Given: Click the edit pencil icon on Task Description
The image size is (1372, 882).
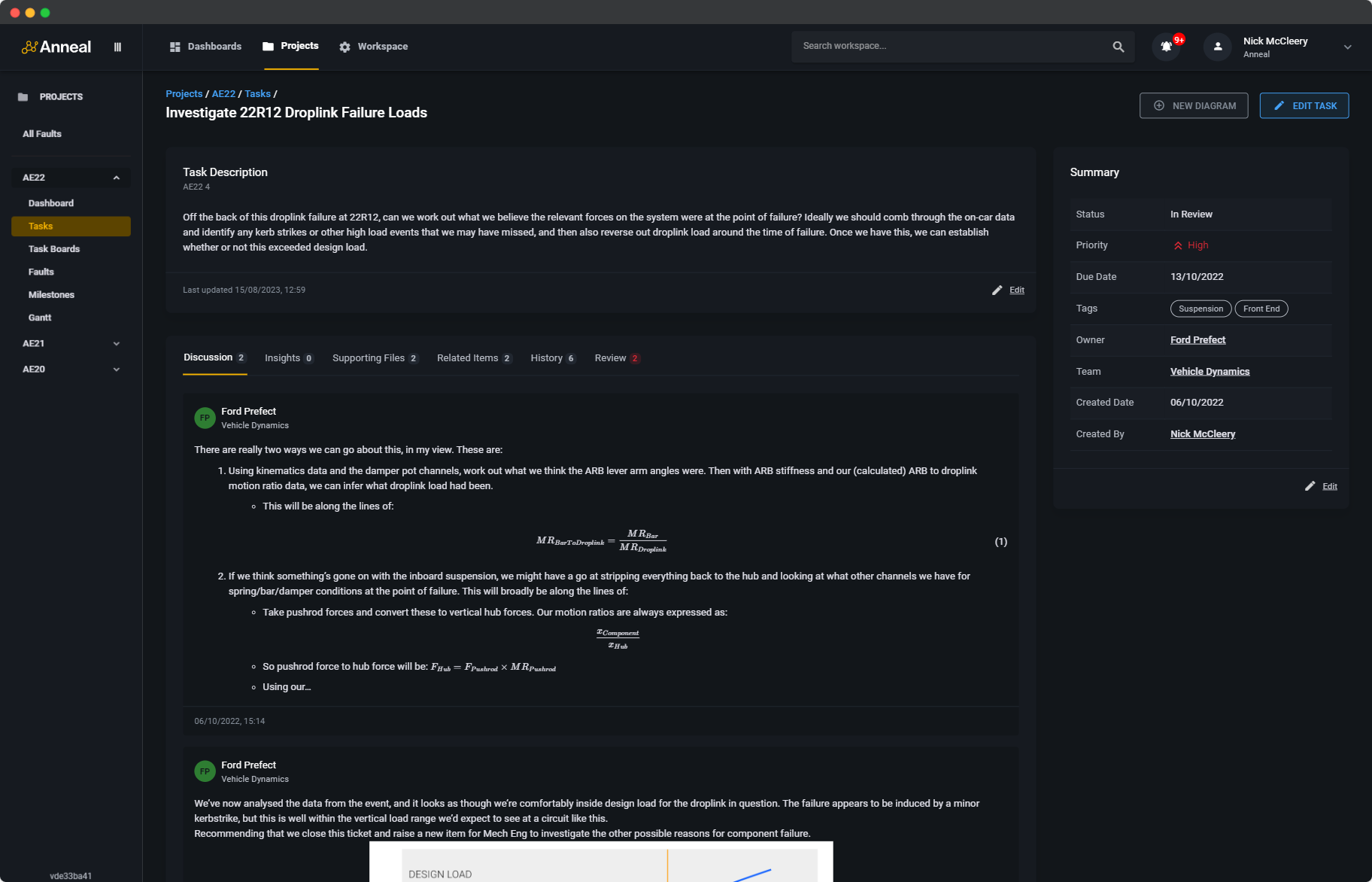Looking at the screenshot, I should click(997, 290).
